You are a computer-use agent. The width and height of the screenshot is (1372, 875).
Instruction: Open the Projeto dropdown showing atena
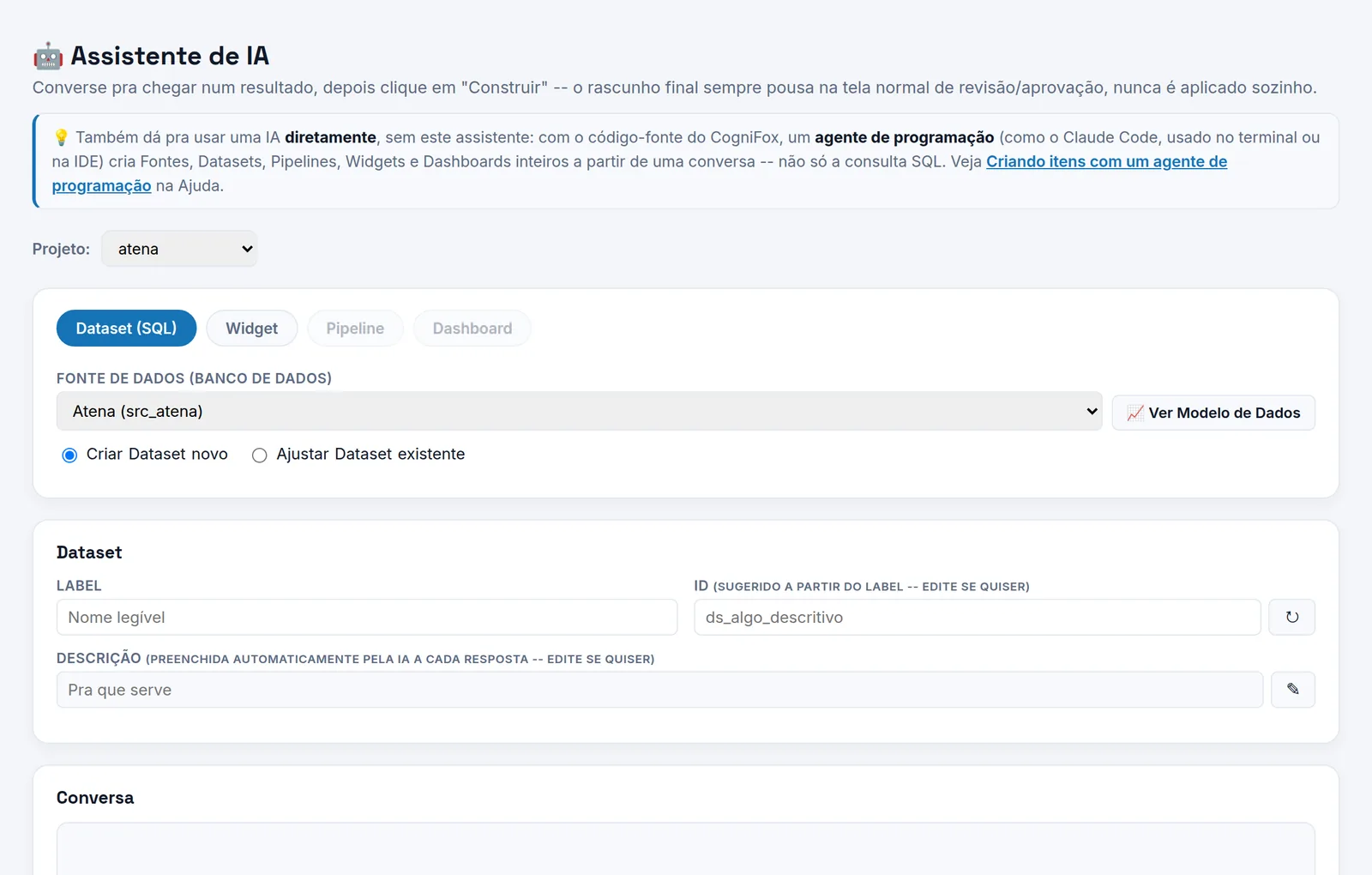click(x=179, y=249)
